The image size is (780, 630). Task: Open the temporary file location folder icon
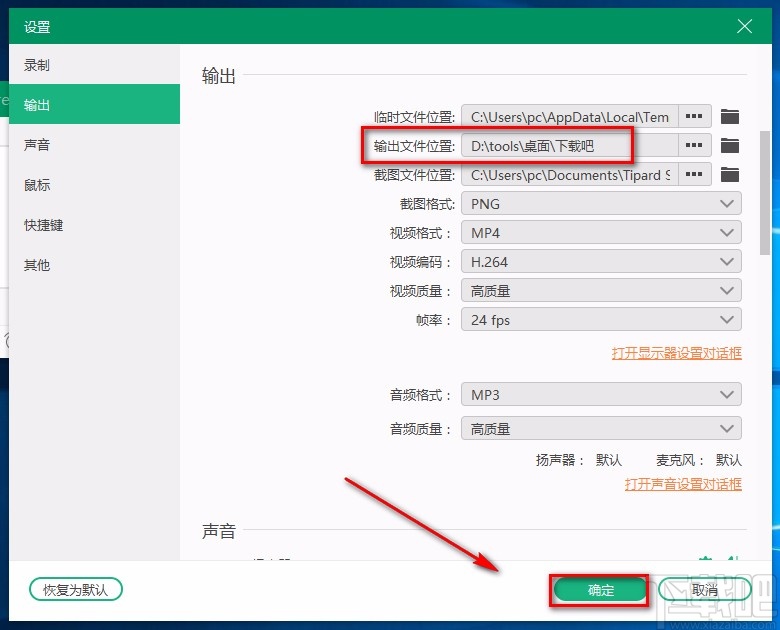tap(730, 117)
